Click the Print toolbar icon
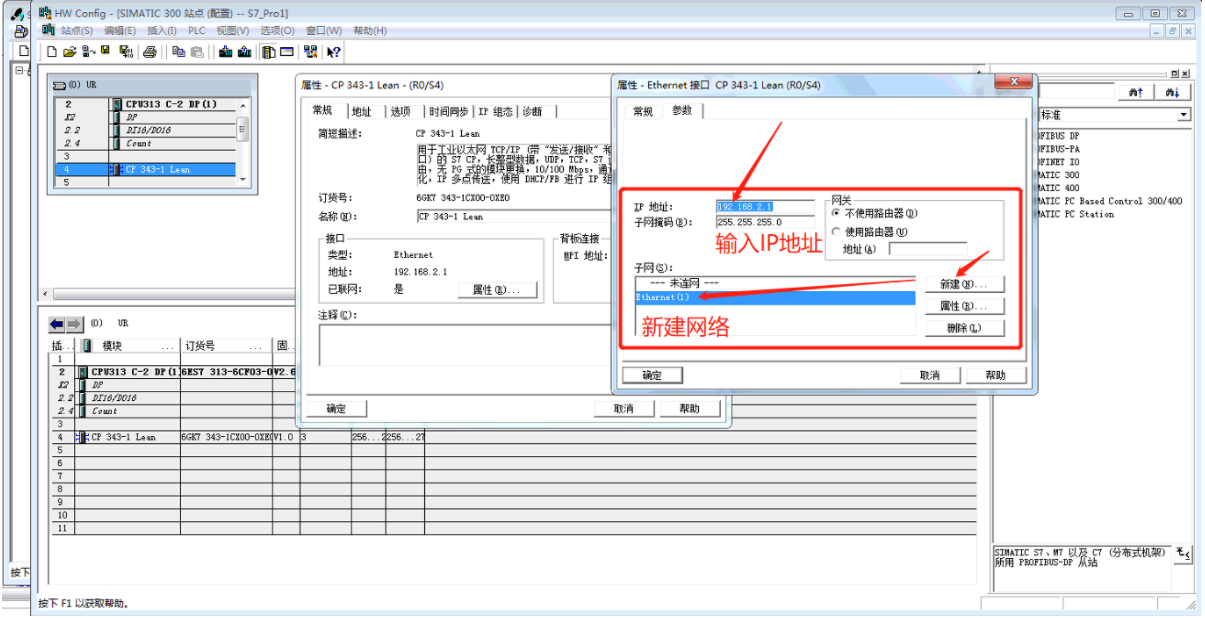 pos(150,52)
